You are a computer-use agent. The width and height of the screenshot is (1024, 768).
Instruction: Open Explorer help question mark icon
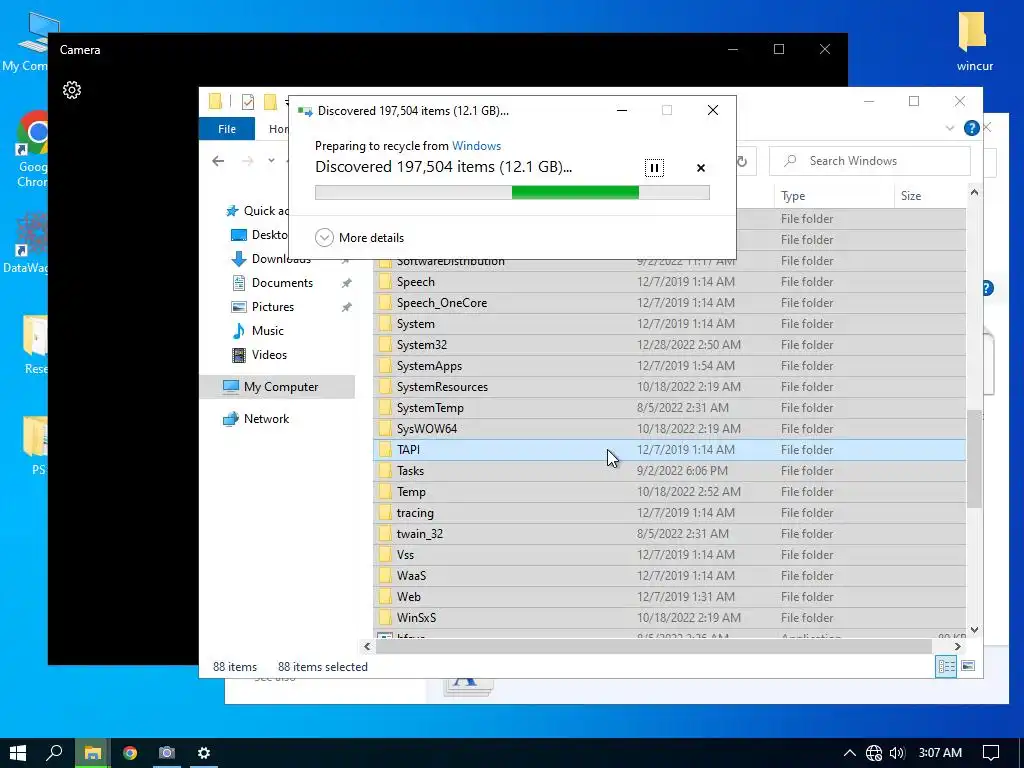[971, 128]
